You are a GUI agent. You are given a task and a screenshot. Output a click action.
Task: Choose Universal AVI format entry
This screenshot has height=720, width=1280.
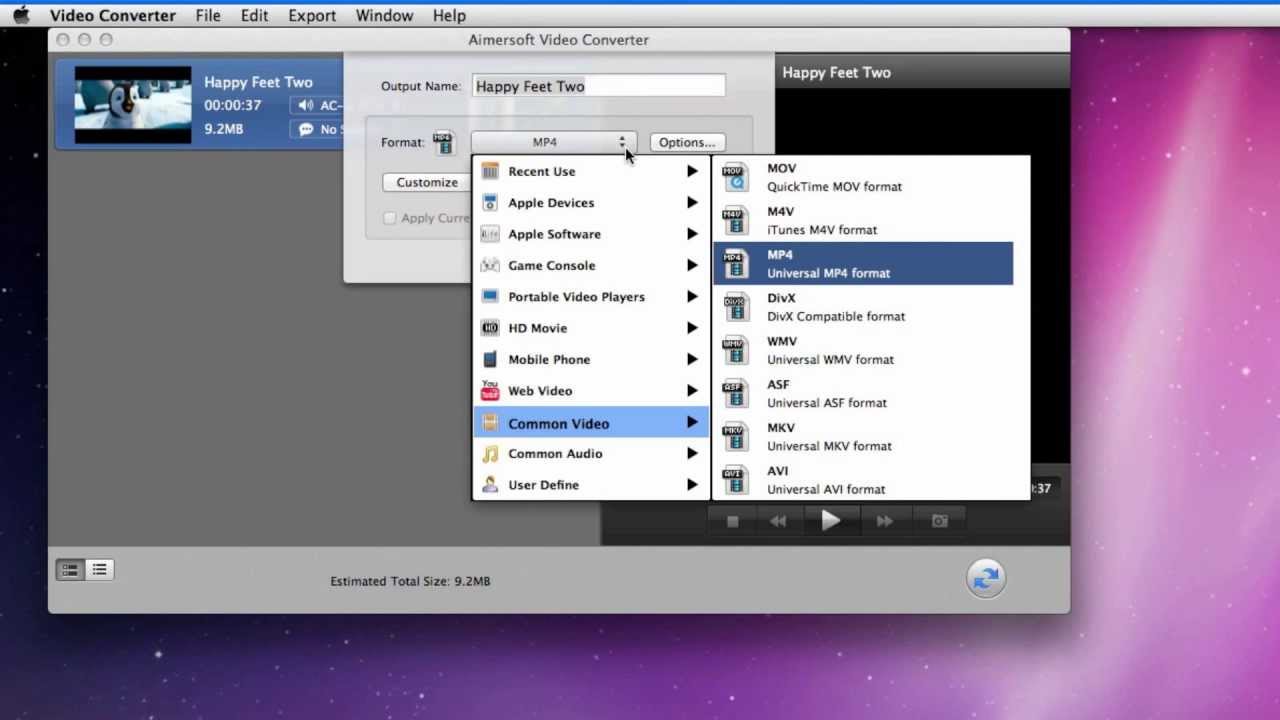point(862,480)
